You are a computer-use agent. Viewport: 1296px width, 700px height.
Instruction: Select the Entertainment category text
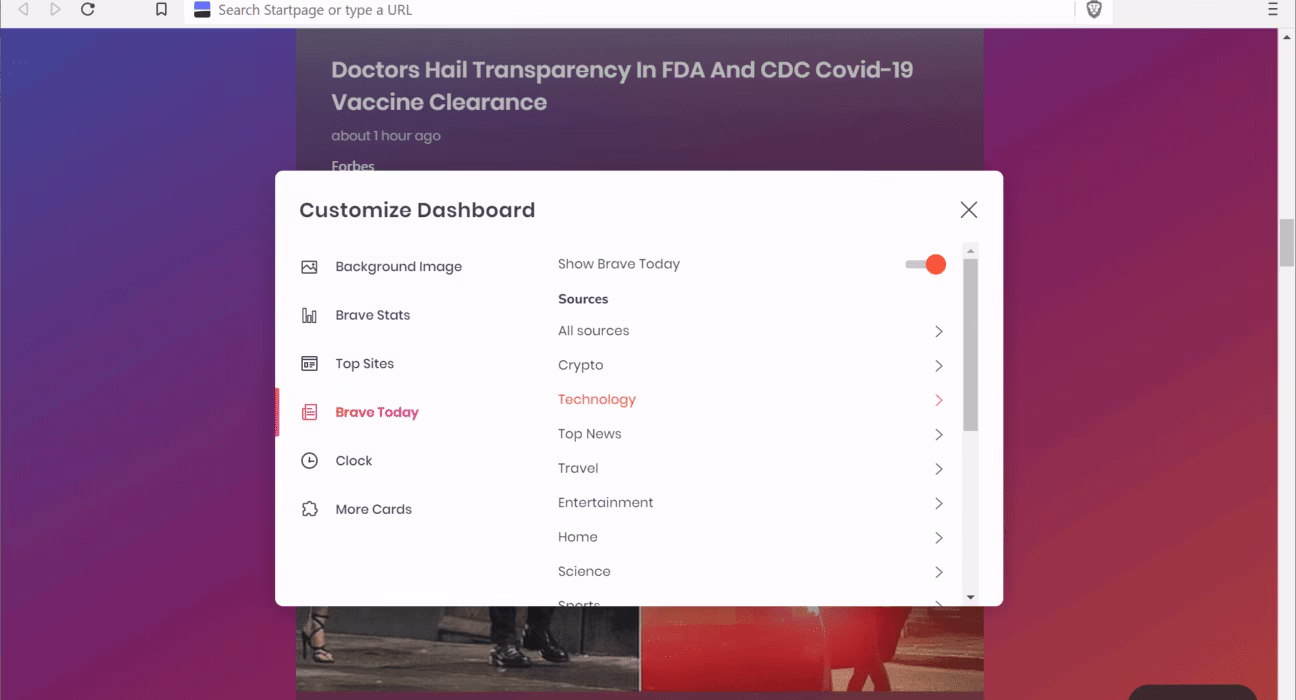(x=606, y=503)
